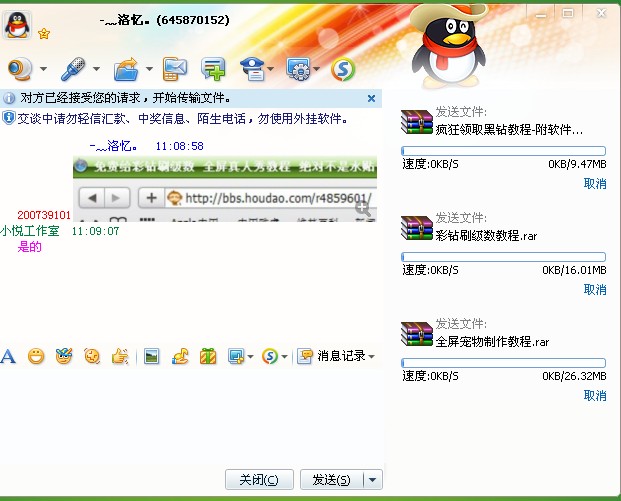Click the 200739101 number text

click(x=44, y=215)
